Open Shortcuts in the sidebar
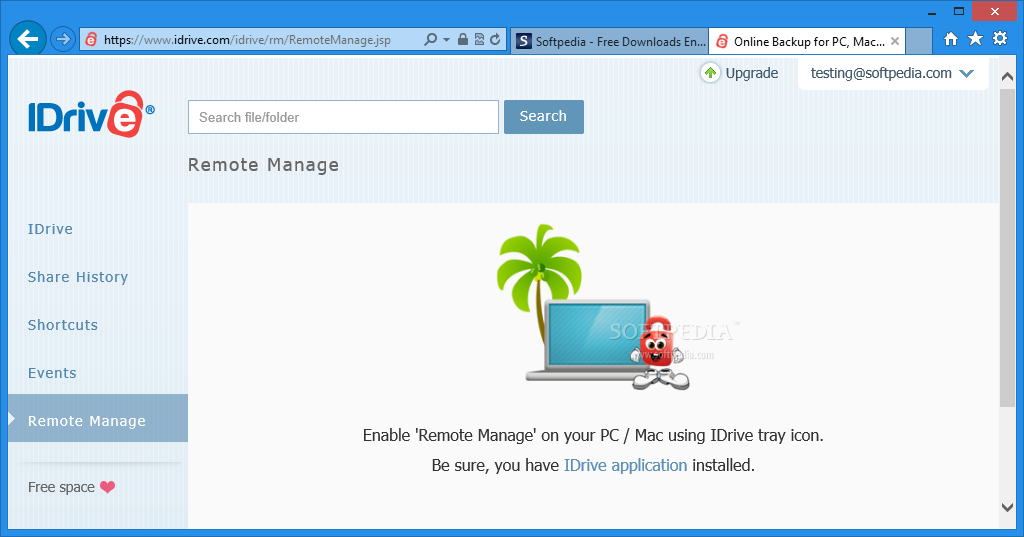This screenshot has height=537, width=1024. [63, 325]
